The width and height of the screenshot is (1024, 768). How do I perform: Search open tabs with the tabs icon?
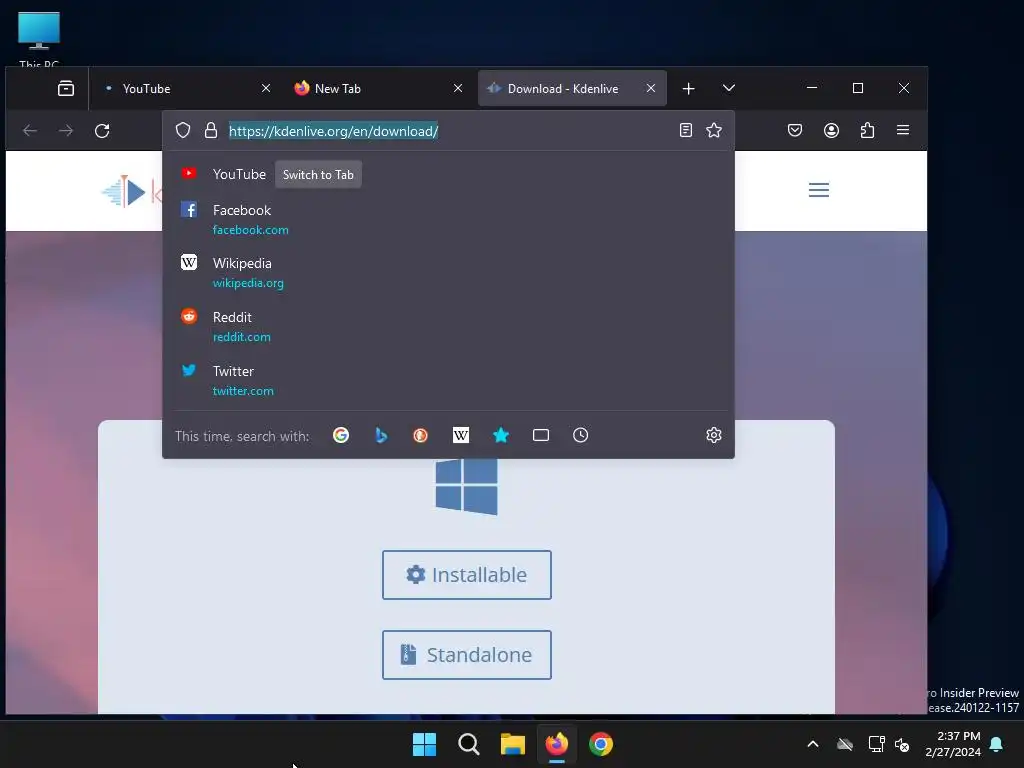(541, 435)
